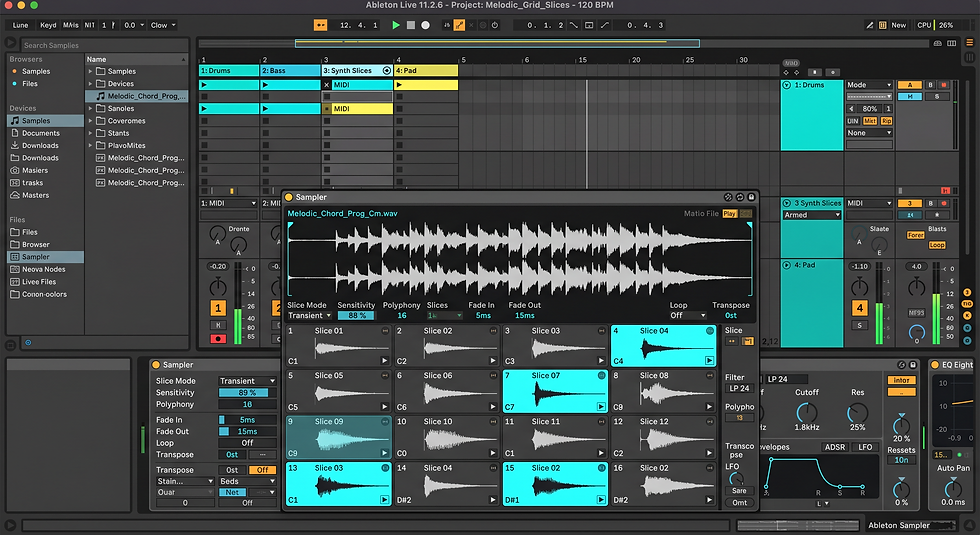Turn the Cutoff knob at 1.8kHz
This screenshot has height=535, width=980.
806,412
